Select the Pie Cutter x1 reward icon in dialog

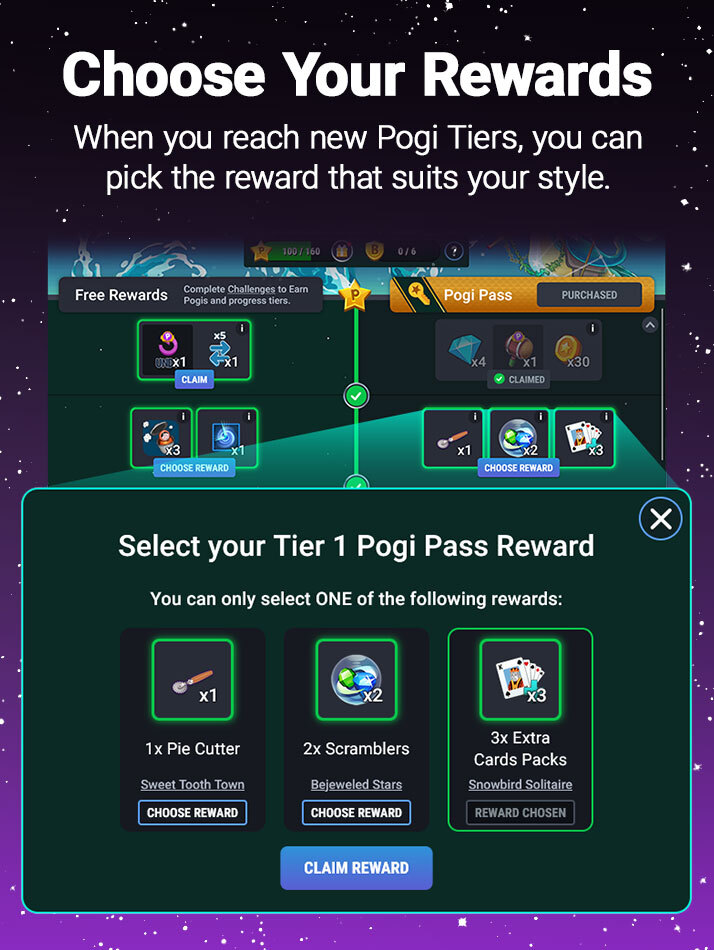pos(193,680)
